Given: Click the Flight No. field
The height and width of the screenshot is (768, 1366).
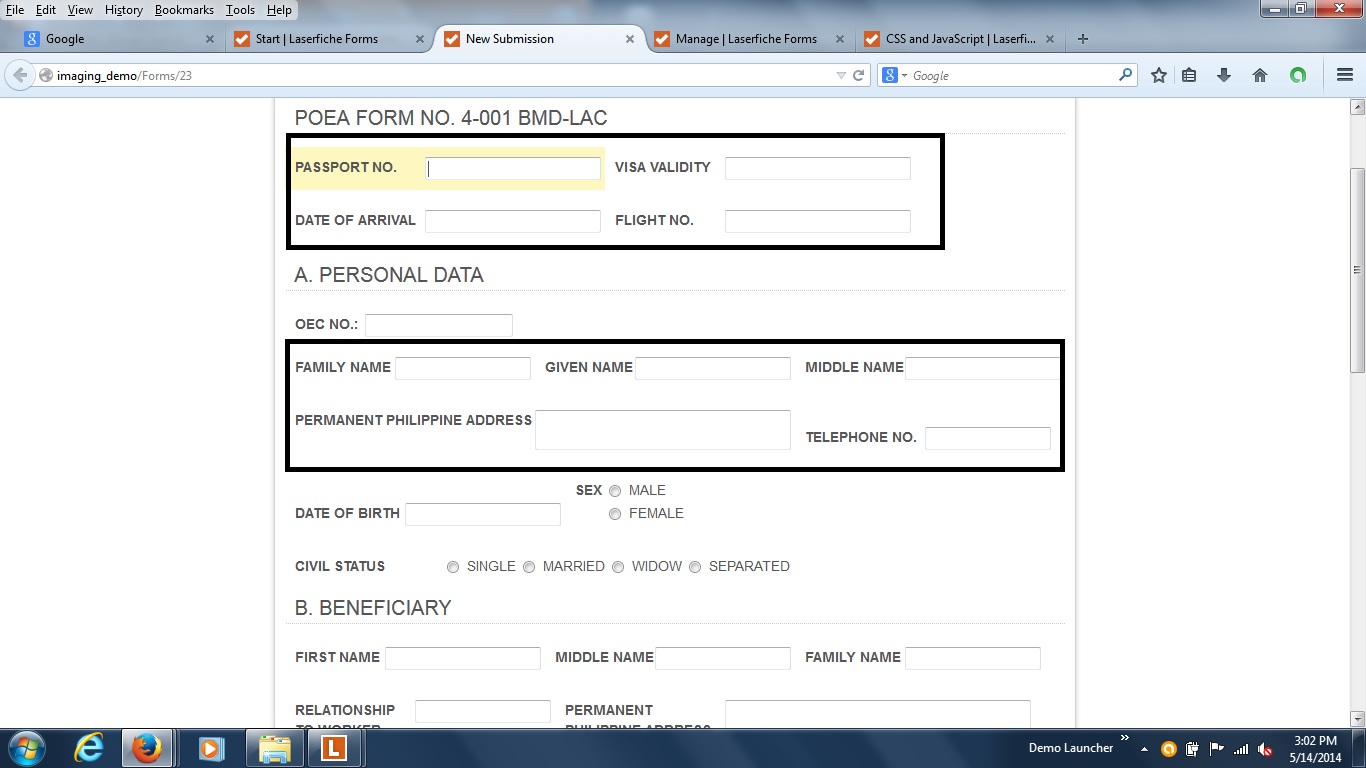Looking at the screenshot, I should coord(818,221).
